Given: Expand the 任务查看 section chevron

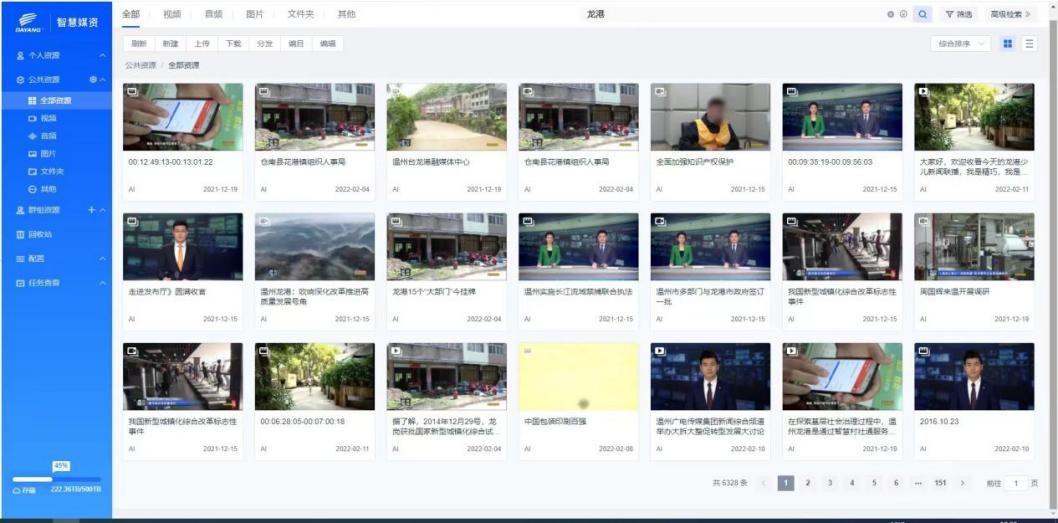Looking at the screenshot, I should pos(103,283).
